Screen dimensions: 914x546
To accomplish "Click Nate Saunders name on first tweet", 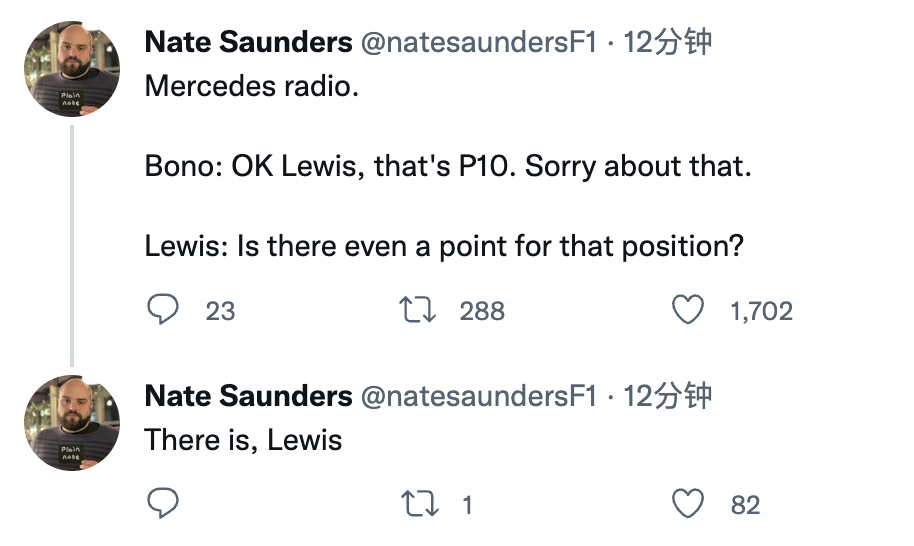I will (248, 42).
